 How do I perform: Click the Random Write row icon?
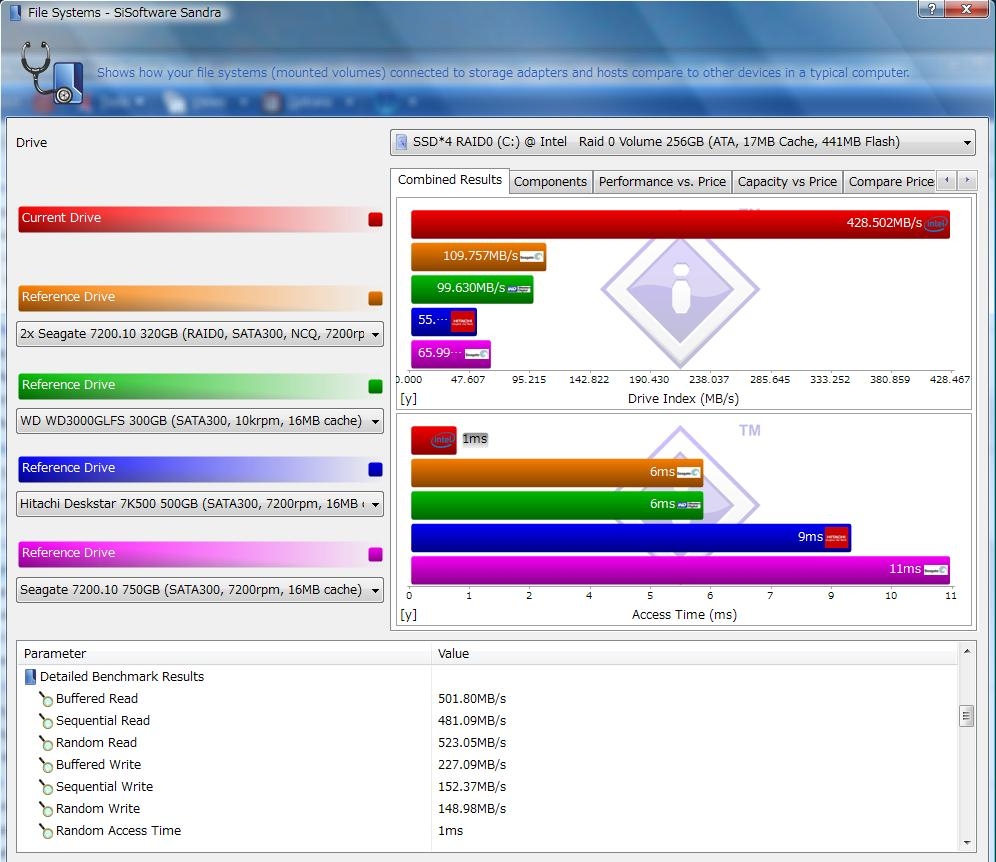click(46, 809)
